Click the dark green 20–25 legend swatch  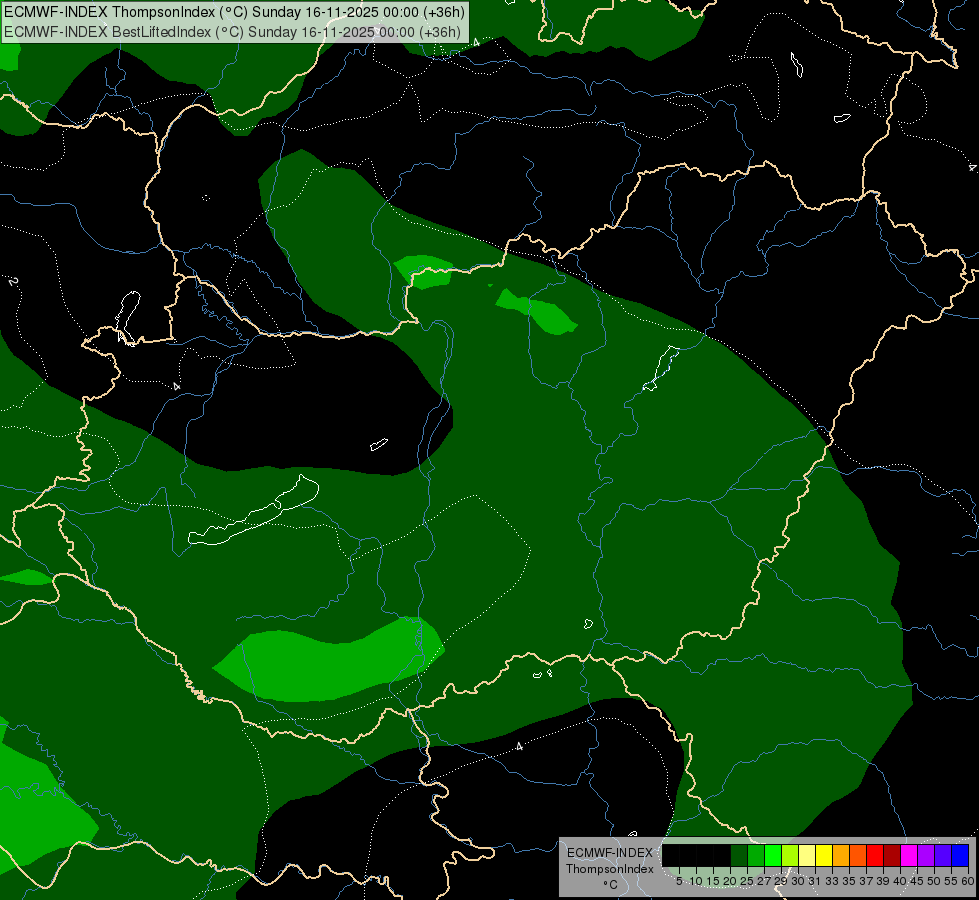pyautogui.click(x=739, y=856)
